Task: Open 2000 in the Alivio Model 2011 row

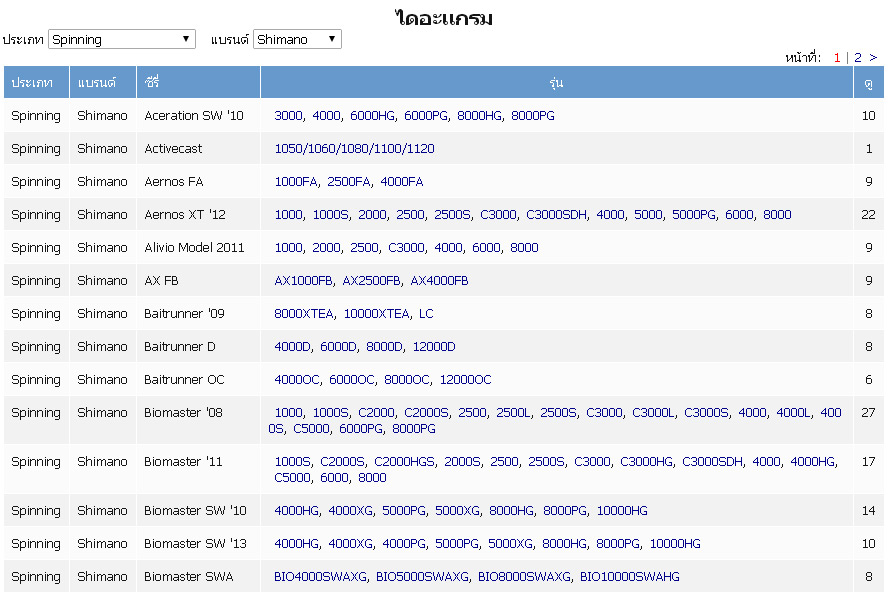Action: point(326,248)
